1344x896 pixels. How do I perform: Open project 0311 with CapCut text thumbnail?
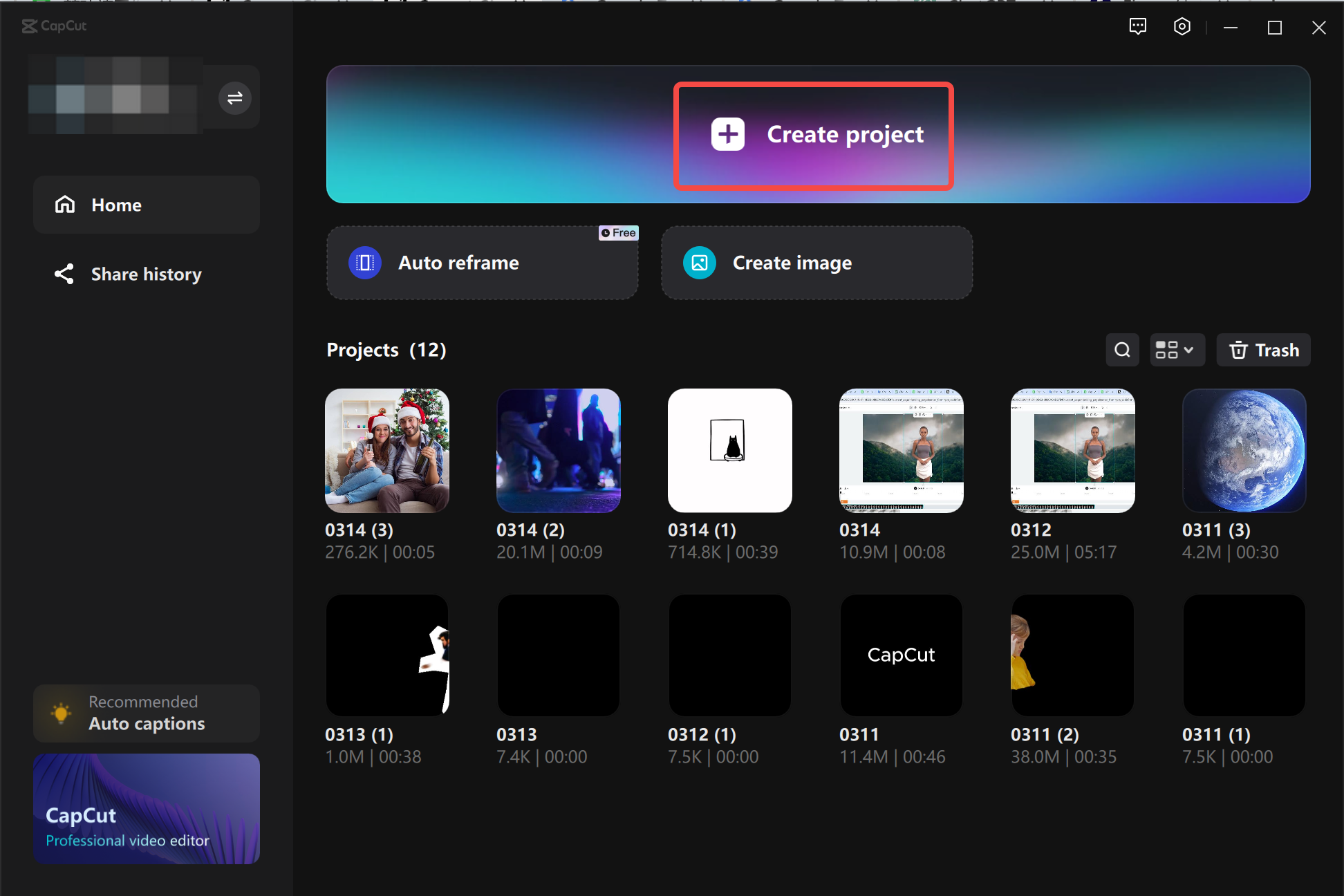[901, 655]
